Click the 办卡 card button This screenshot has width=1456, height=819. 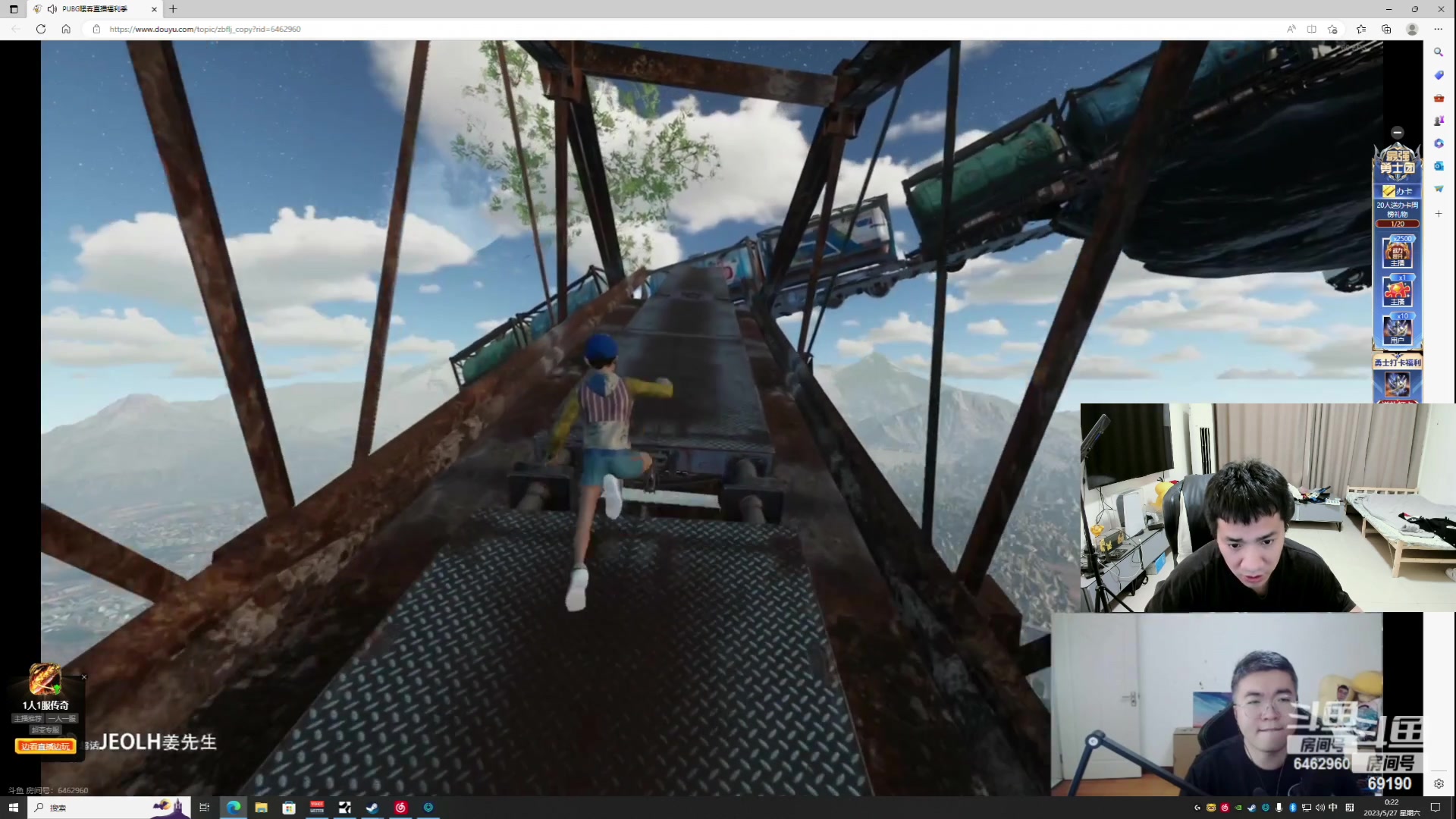point(1398,191)
